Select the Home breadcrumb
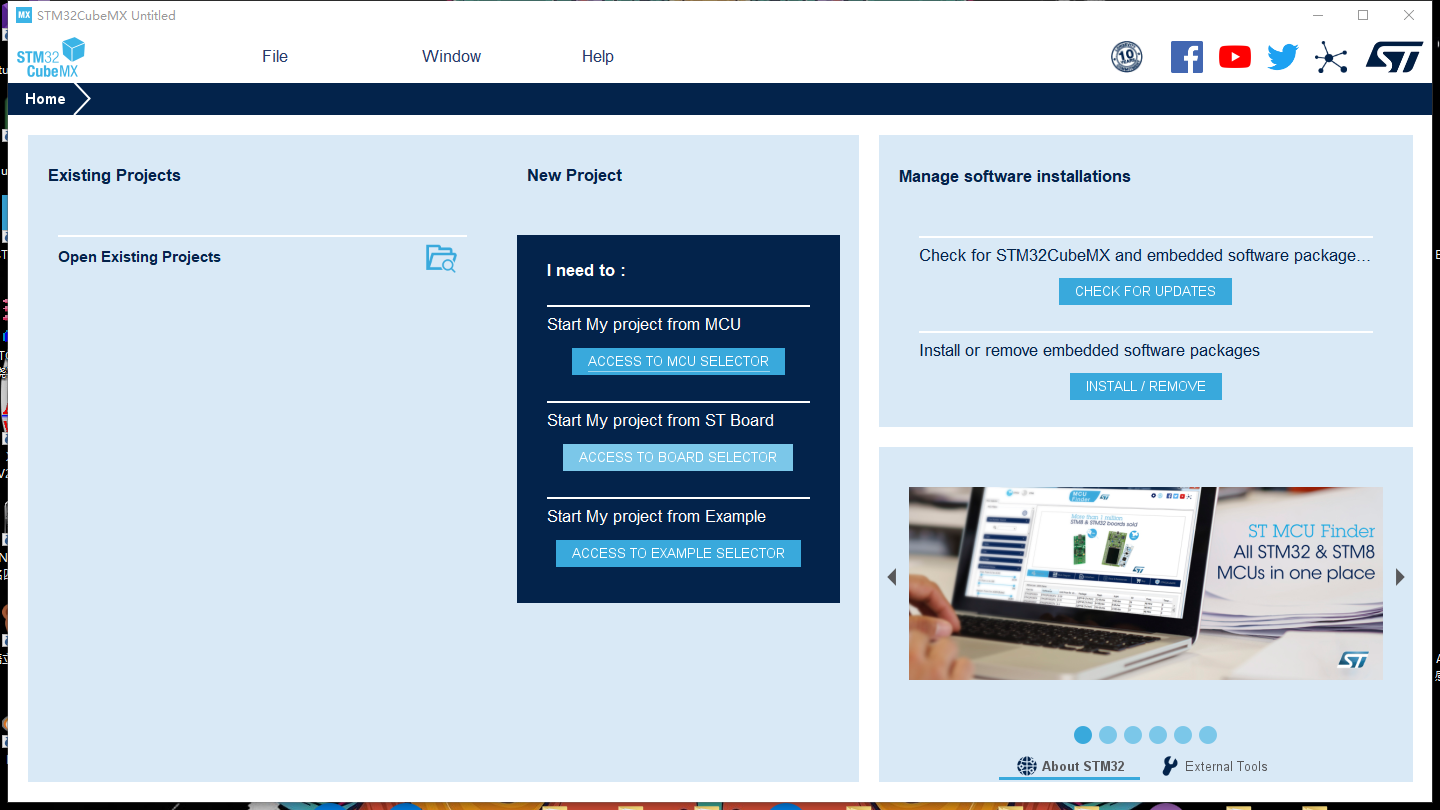The width and height of the screenshot is (1440, 810). click(x=45, y=99)
